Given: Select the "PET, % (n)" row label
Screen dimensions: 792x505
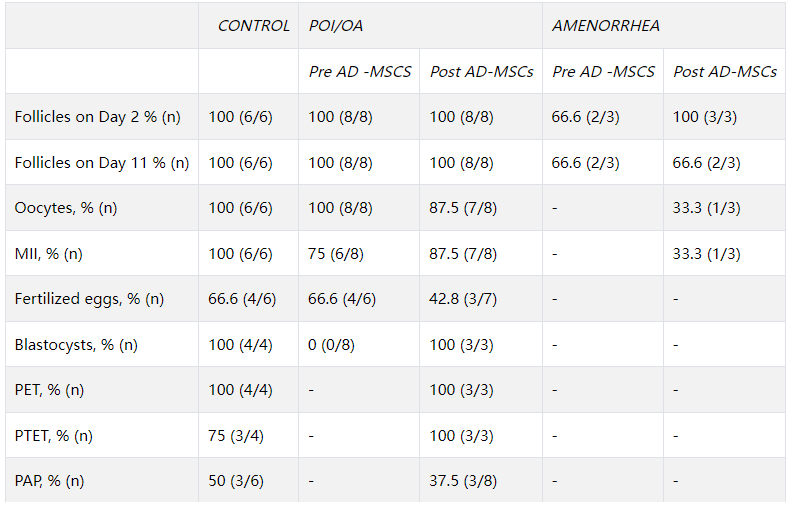Looking at the screenshot, I should click(x=49, y=390).
